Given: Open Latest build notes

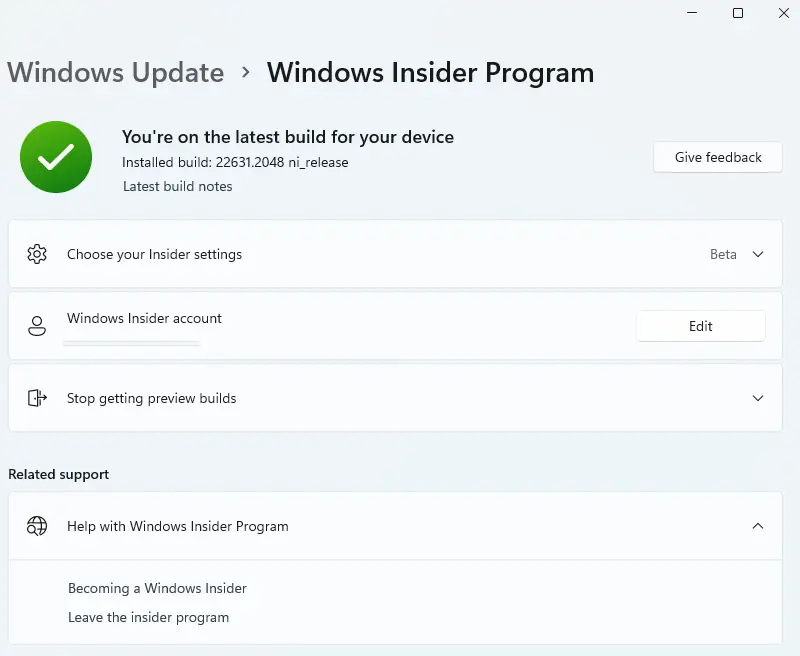Looking at the screenshot, I should click(178, 186).
